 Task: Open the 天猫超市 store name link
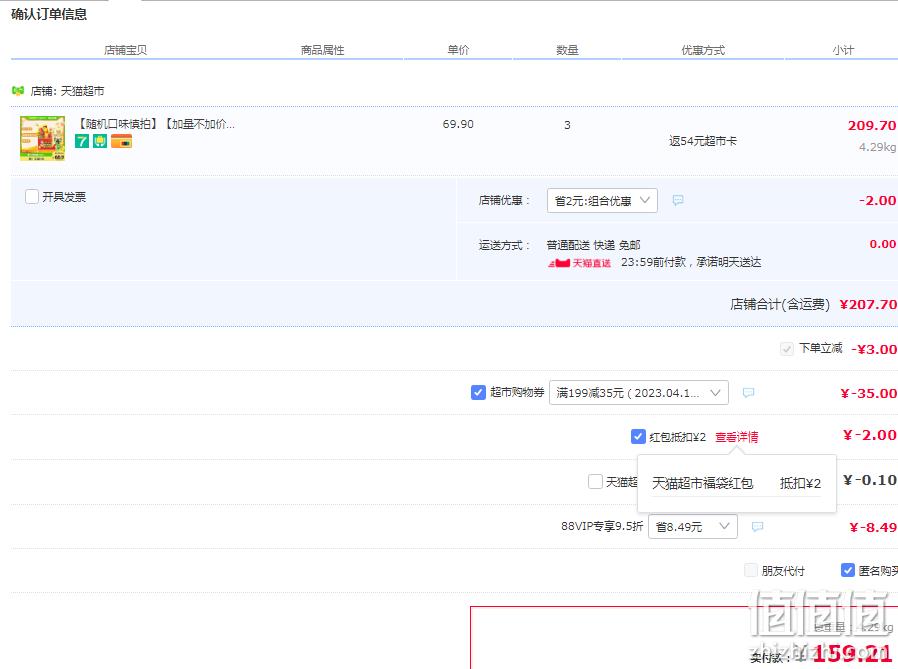[82, 91]
